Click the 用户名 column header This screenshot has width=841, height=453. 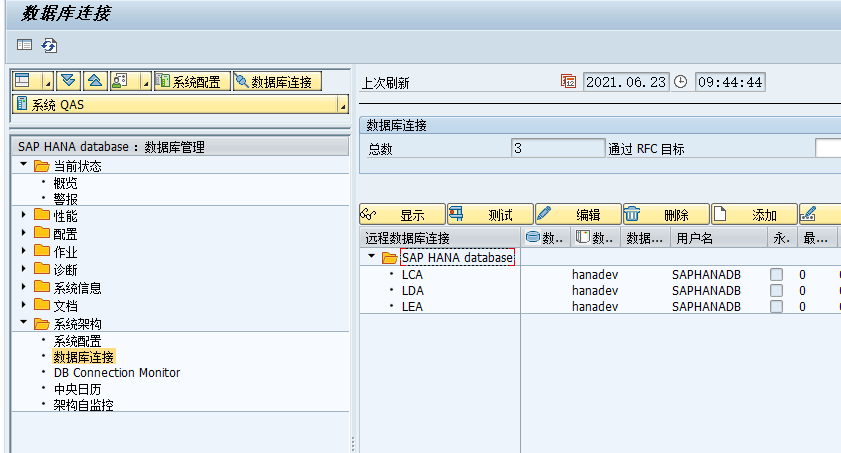point(719,237)
